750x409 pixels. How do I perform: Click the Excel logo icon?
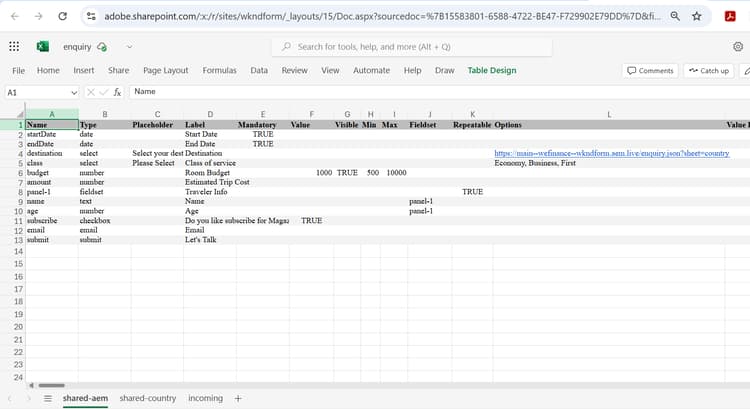click(x=43, y=46)
